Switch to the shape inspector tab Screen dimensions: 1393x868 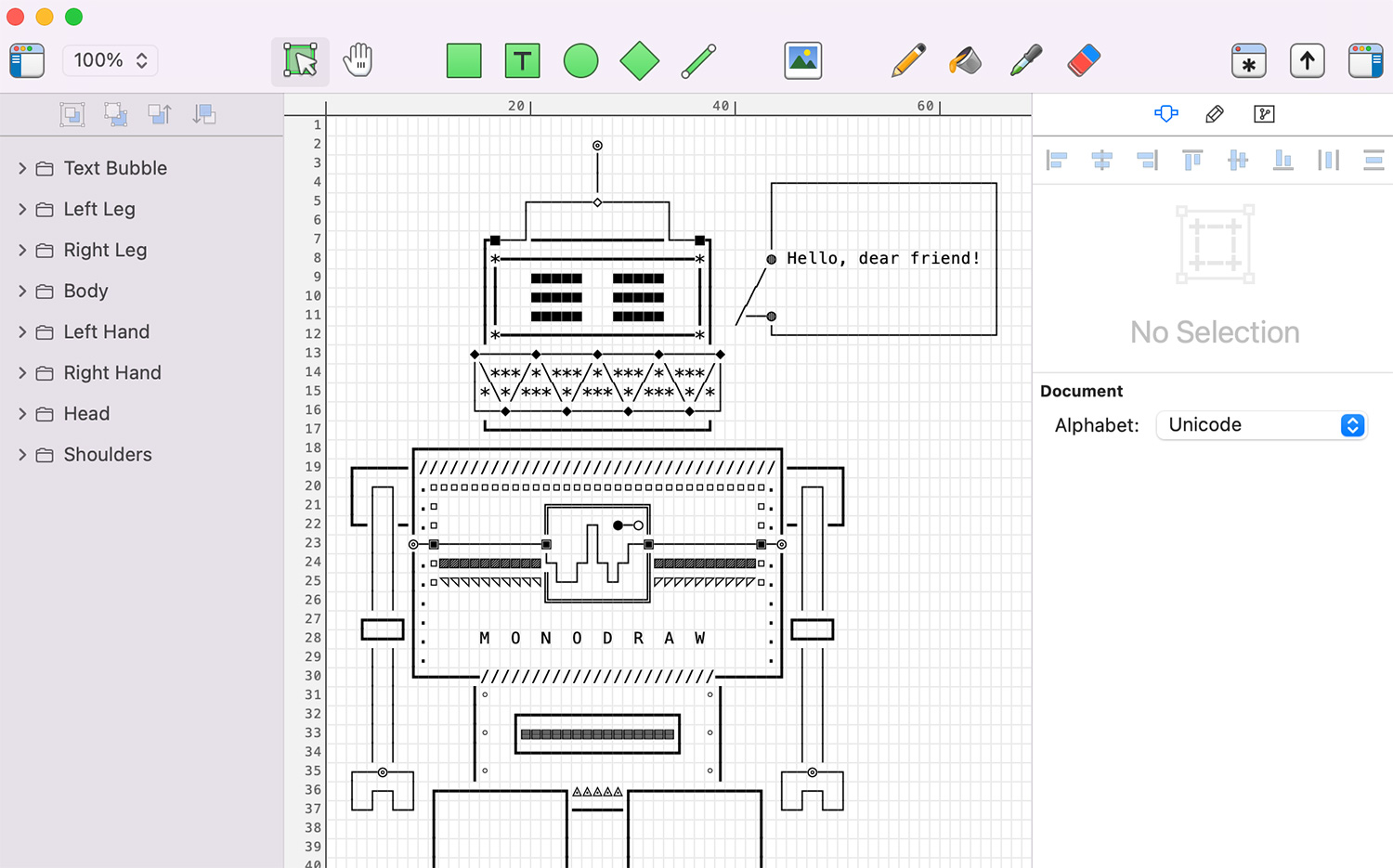(x=1166, y=114)
